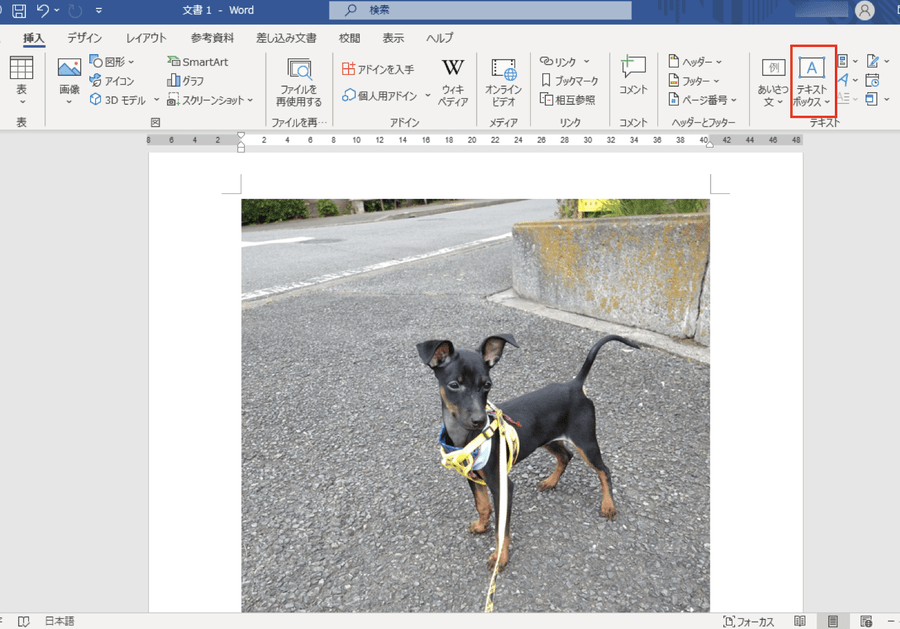Open ヘッダー (Header) dropdown

(695, 61)
